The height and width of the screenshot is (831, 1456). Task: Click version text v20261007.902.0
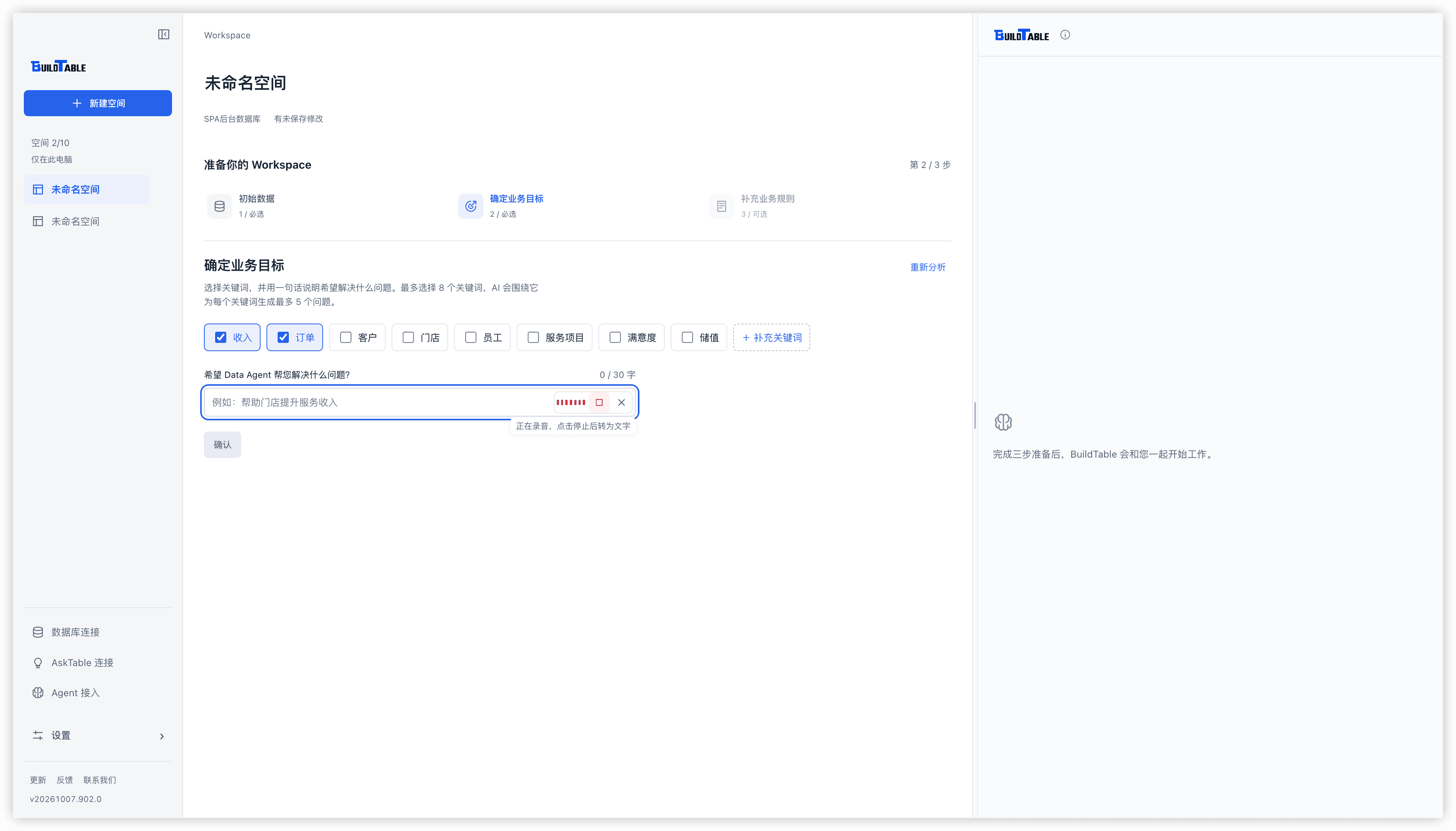66,799
